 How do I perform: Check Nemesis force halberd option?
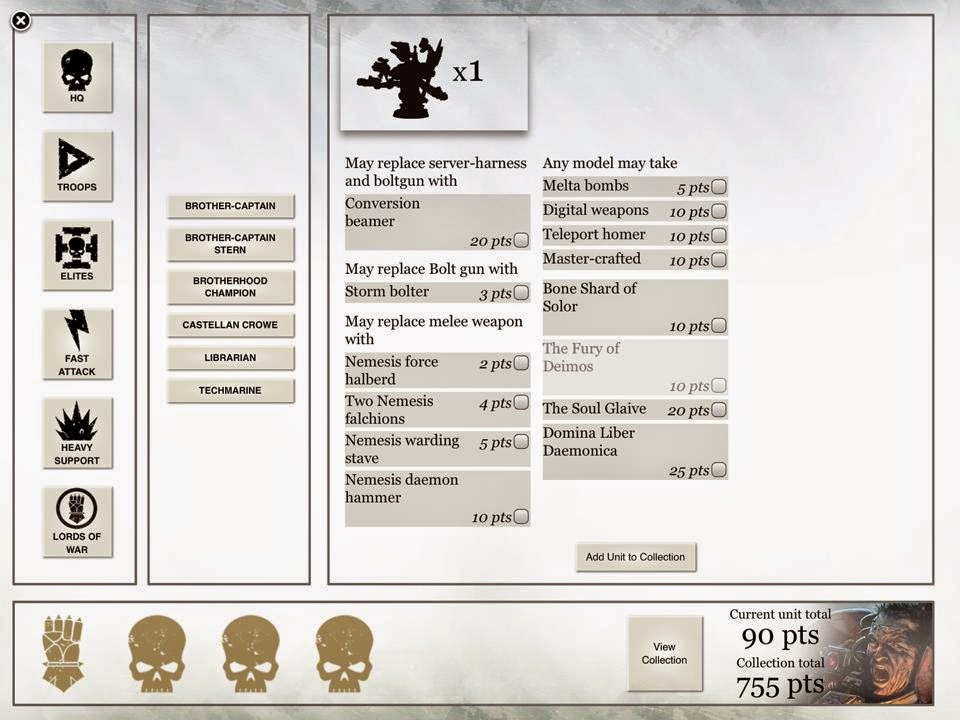pos(521,363)
